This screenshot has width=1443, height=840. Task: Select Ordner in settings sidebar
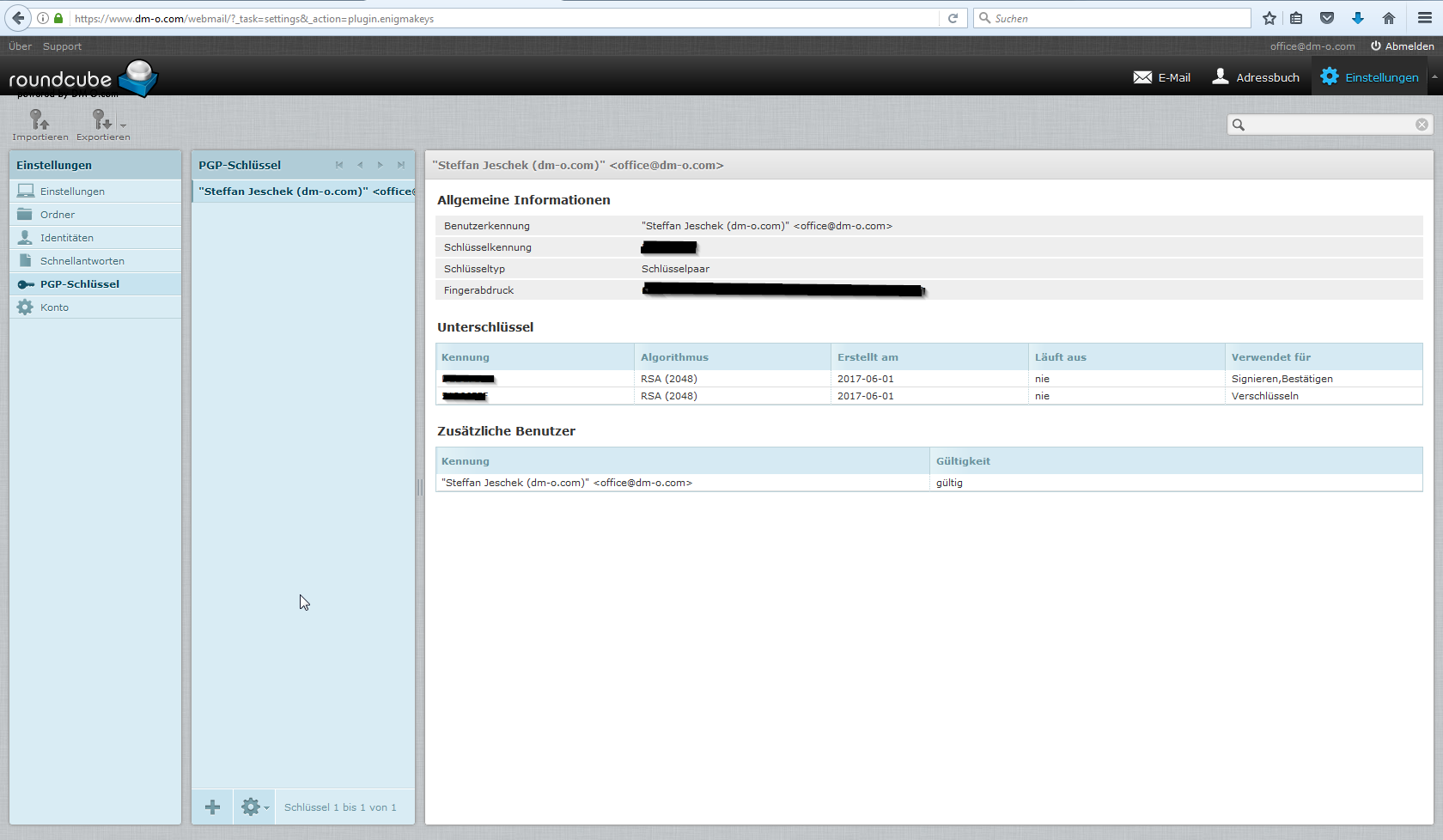coord(58,215)
